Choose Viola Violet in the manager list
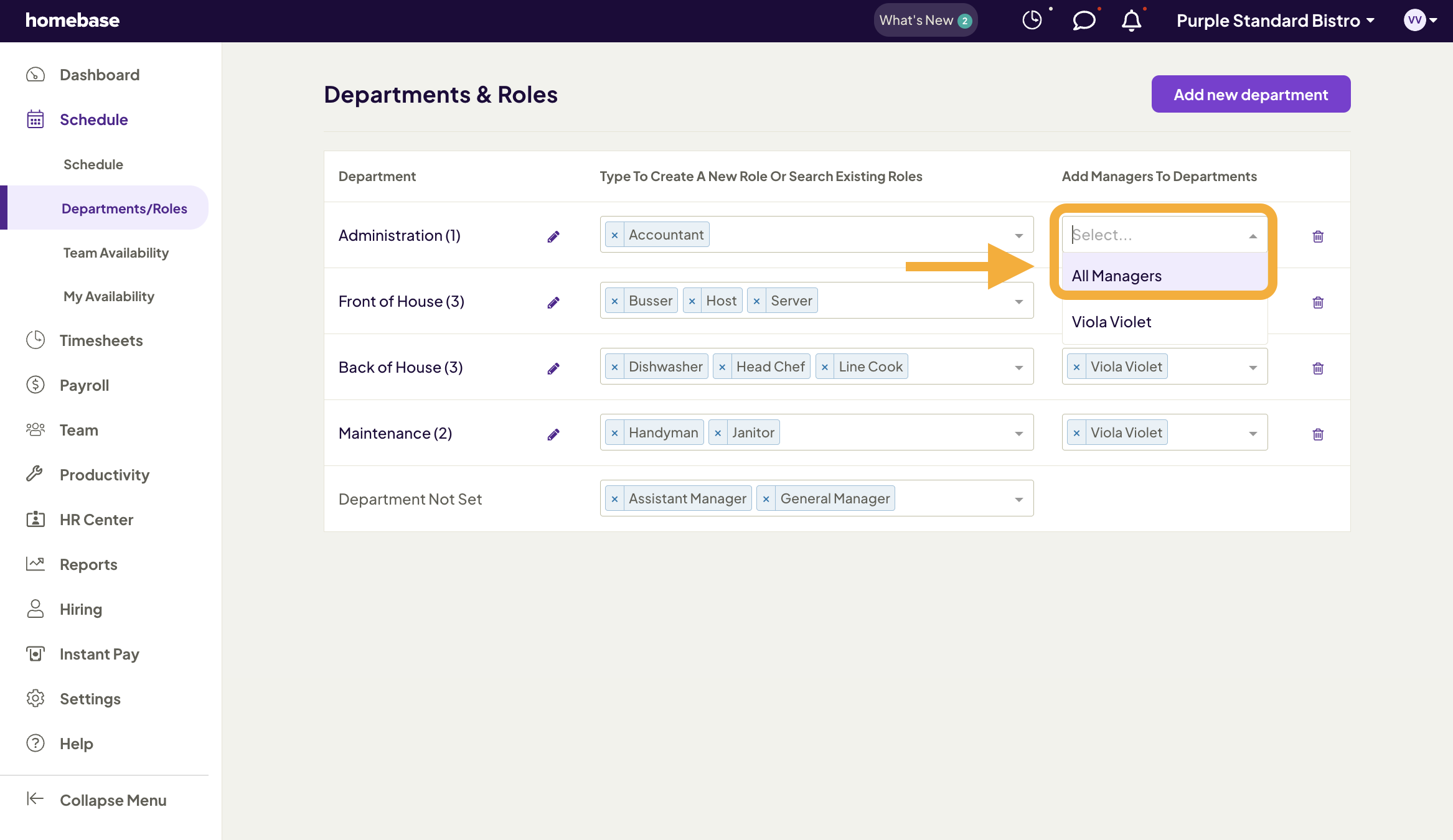1453x840 pixels. point(1165,322)
